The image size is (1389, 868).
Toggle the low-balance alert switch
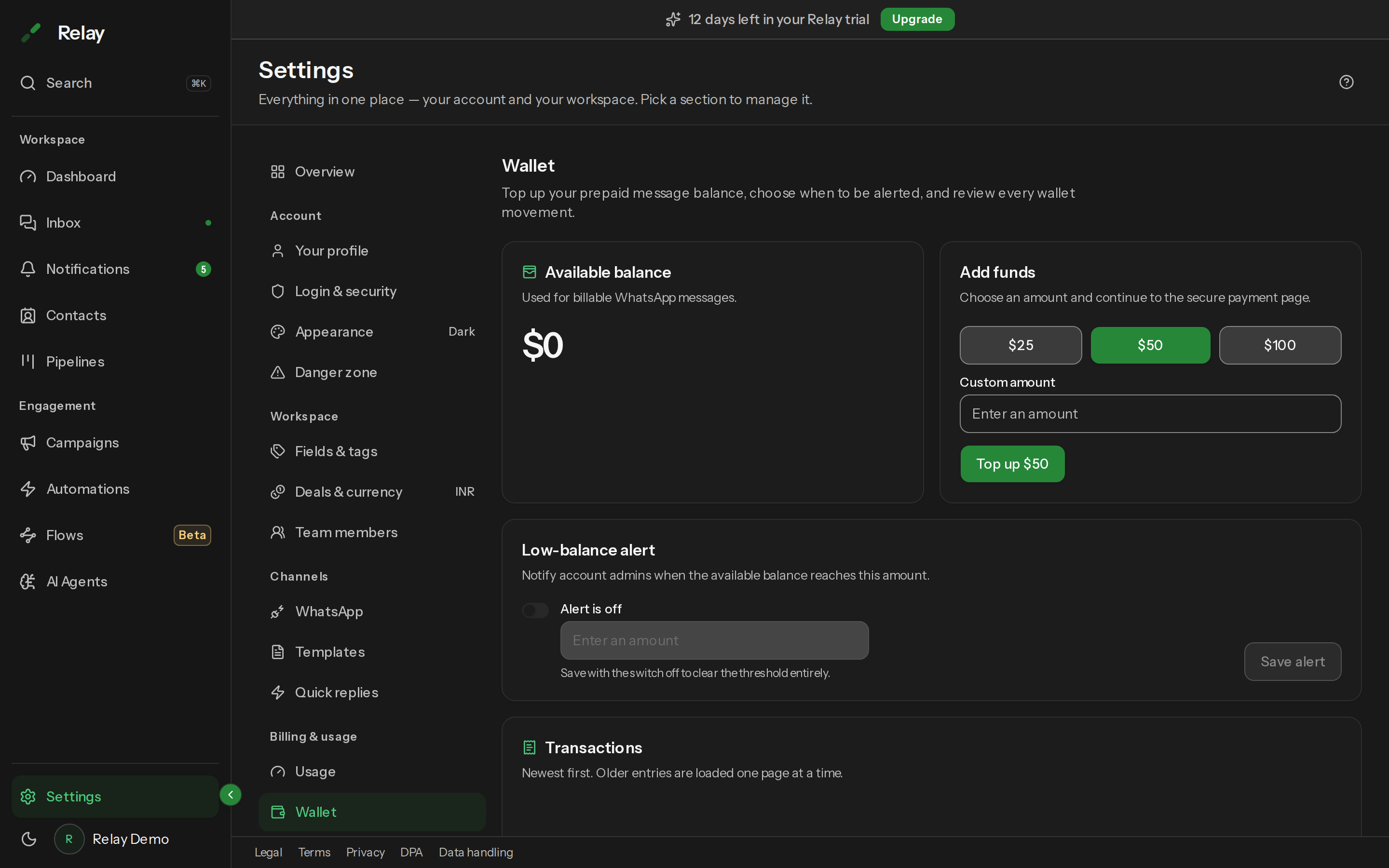[x=535, y=610]
